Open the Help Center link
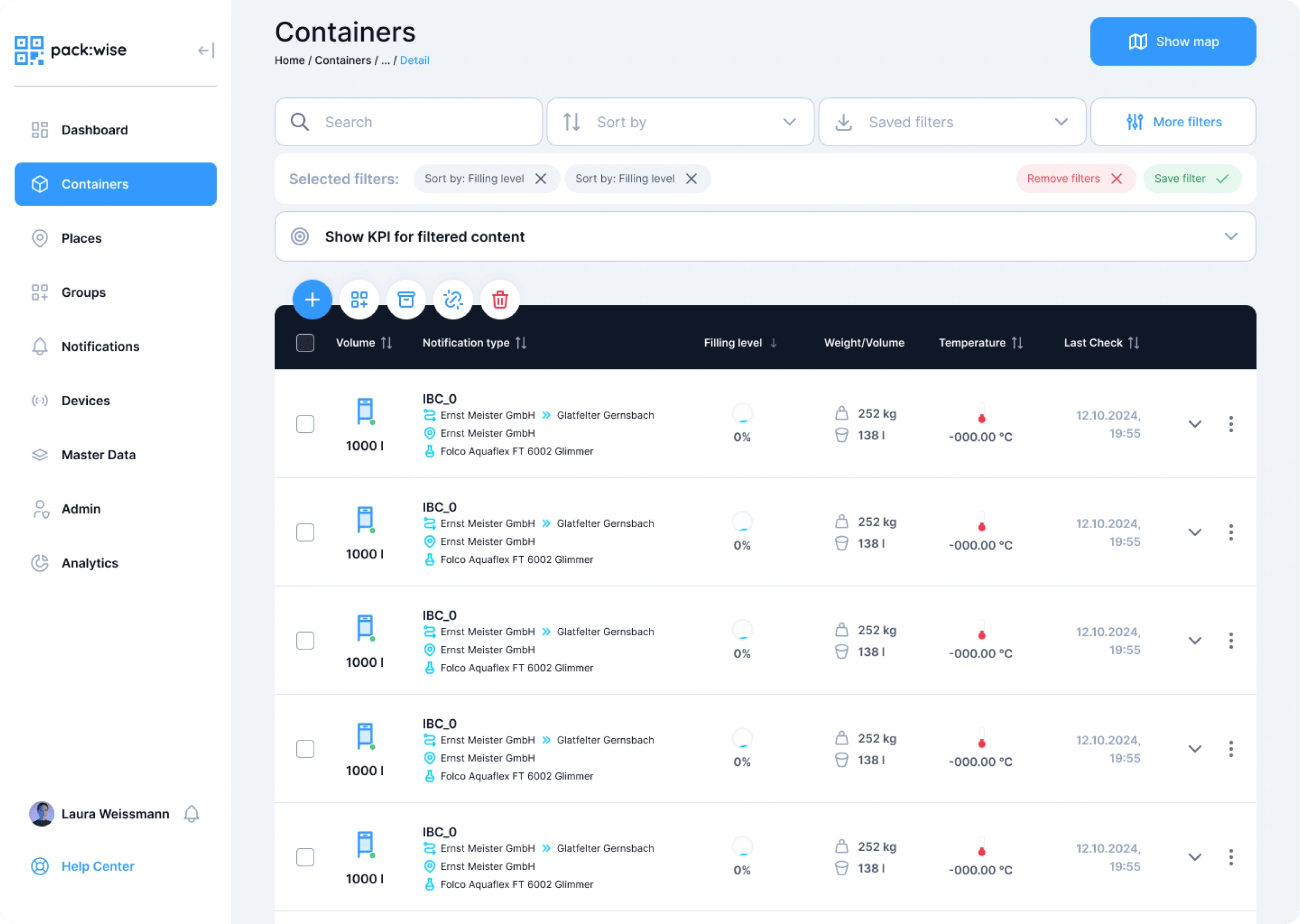Image resolution: width=1300 pixels, height=924 pixels. (82, 866)
